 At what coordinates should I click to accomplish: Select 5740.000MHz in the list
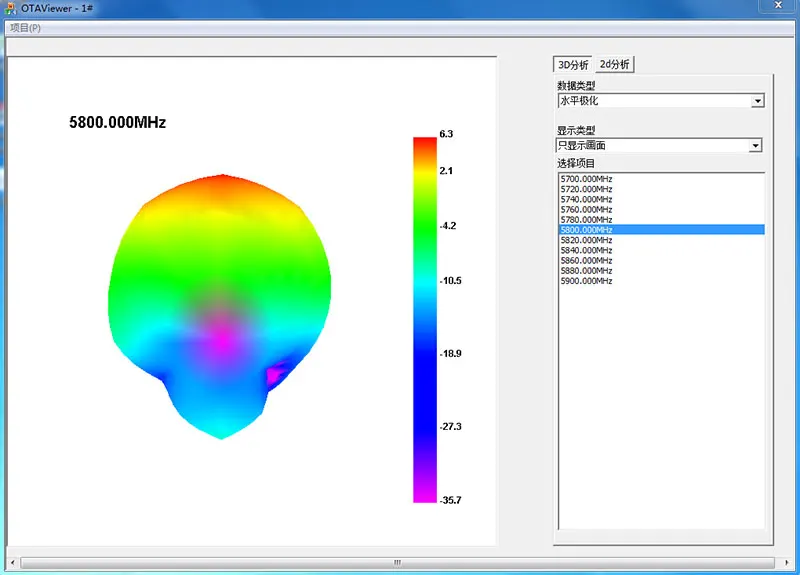[x=661, y=199]
